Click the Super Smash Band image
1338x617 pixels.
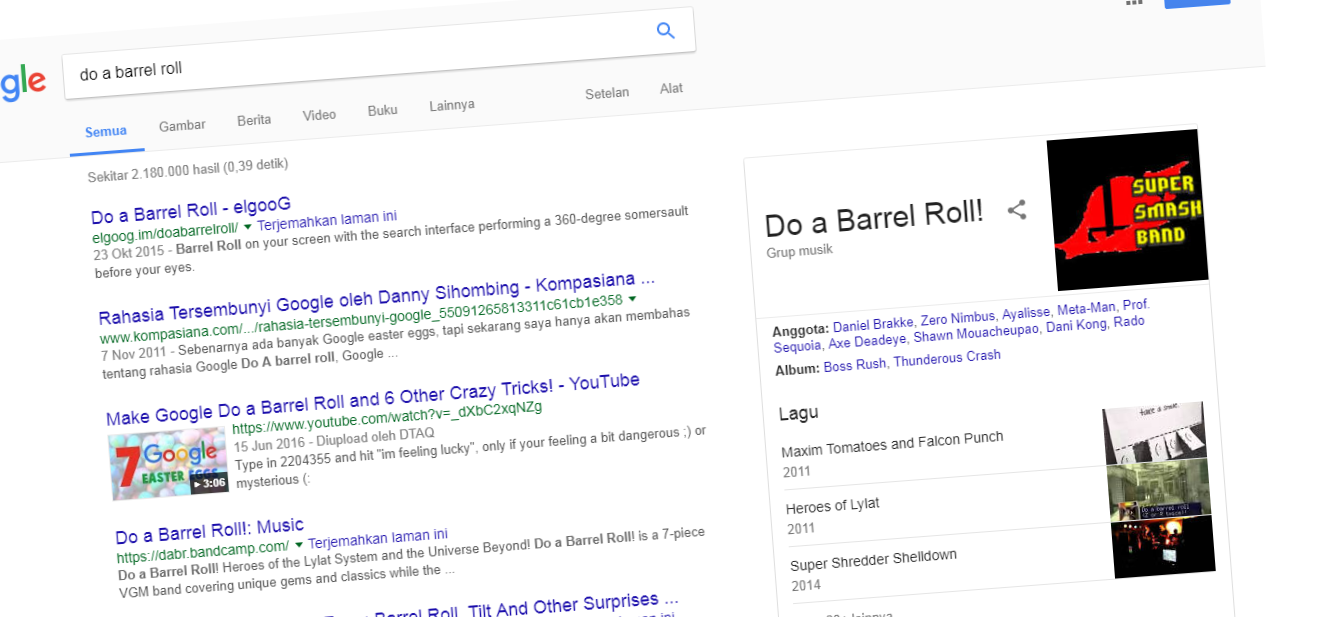(1129, 212)
